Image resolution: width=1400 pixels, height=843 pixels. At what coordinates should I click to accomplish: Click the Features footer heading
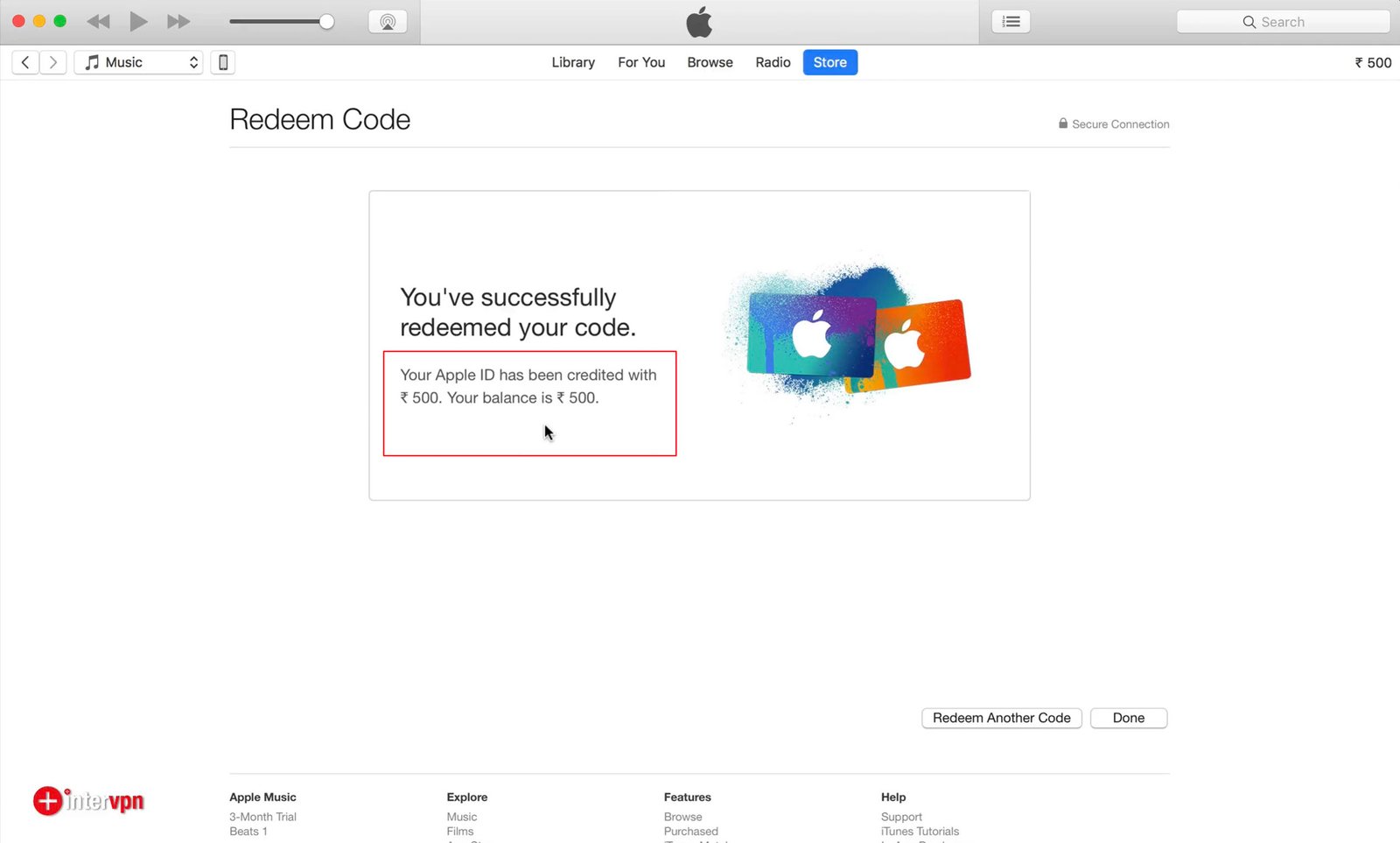tap(688, 797)
